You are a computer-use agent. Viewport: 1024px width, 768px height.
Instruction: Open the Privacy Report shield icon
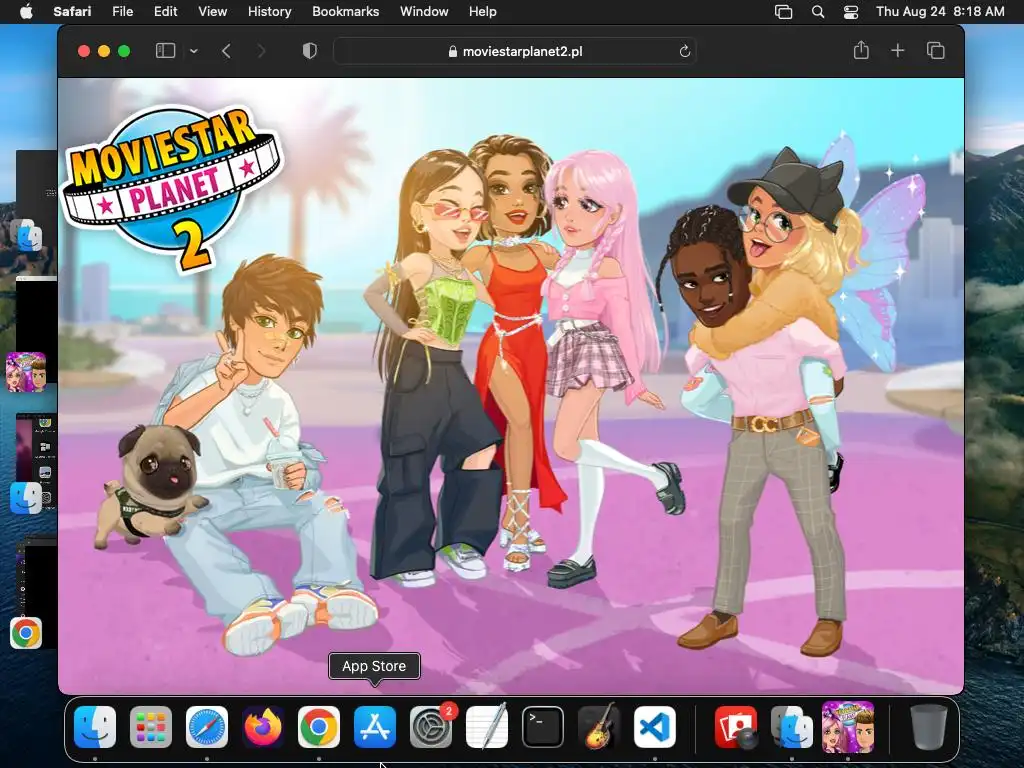point(310,51)
